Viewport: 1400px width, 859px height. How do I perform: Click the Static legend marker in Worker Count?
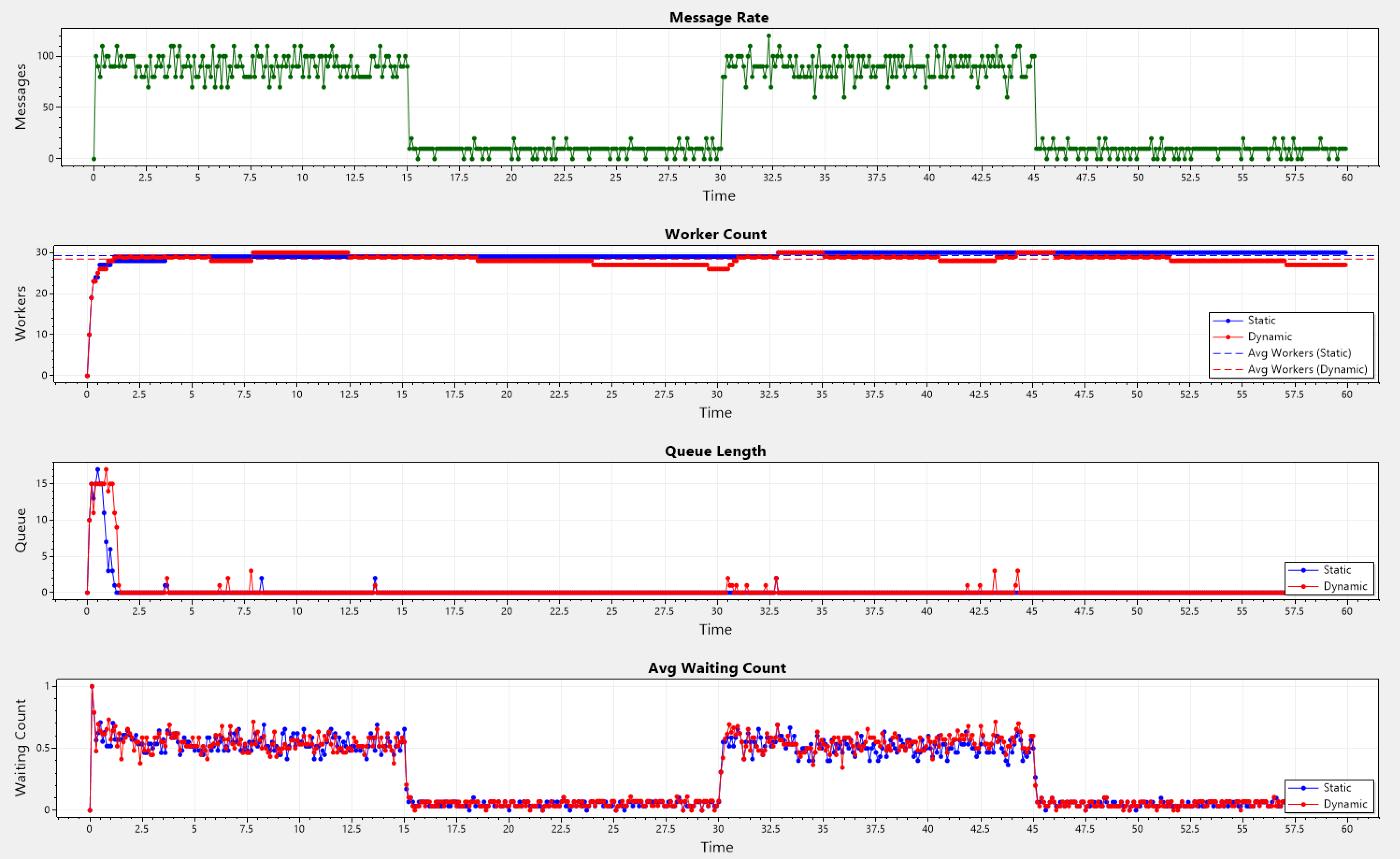[x=1228, y=321]
